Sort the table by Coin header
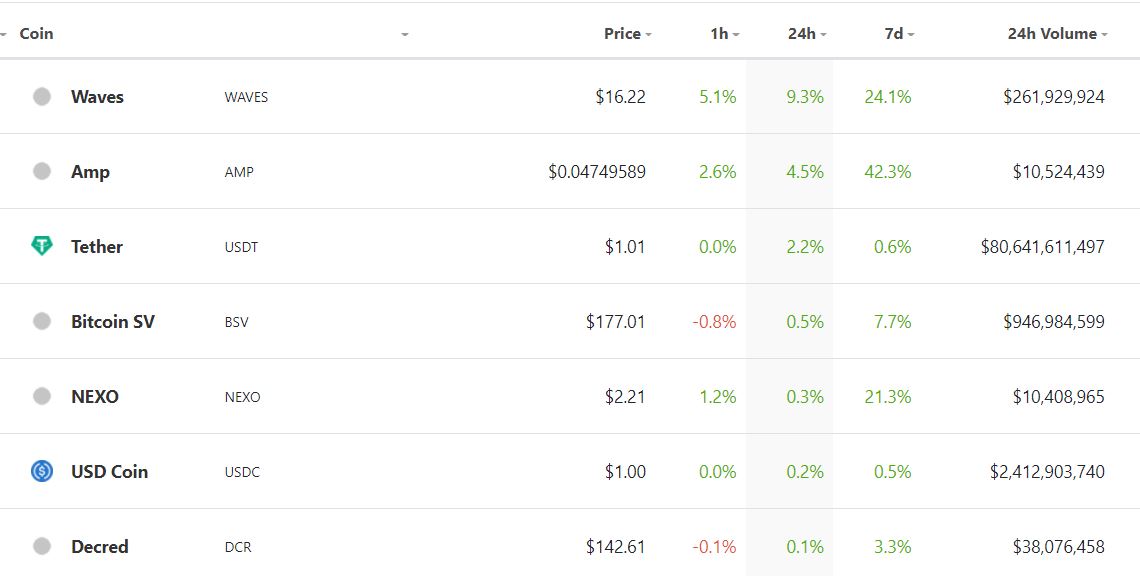This screenshot has height=576, width=1140. (36, 33)
